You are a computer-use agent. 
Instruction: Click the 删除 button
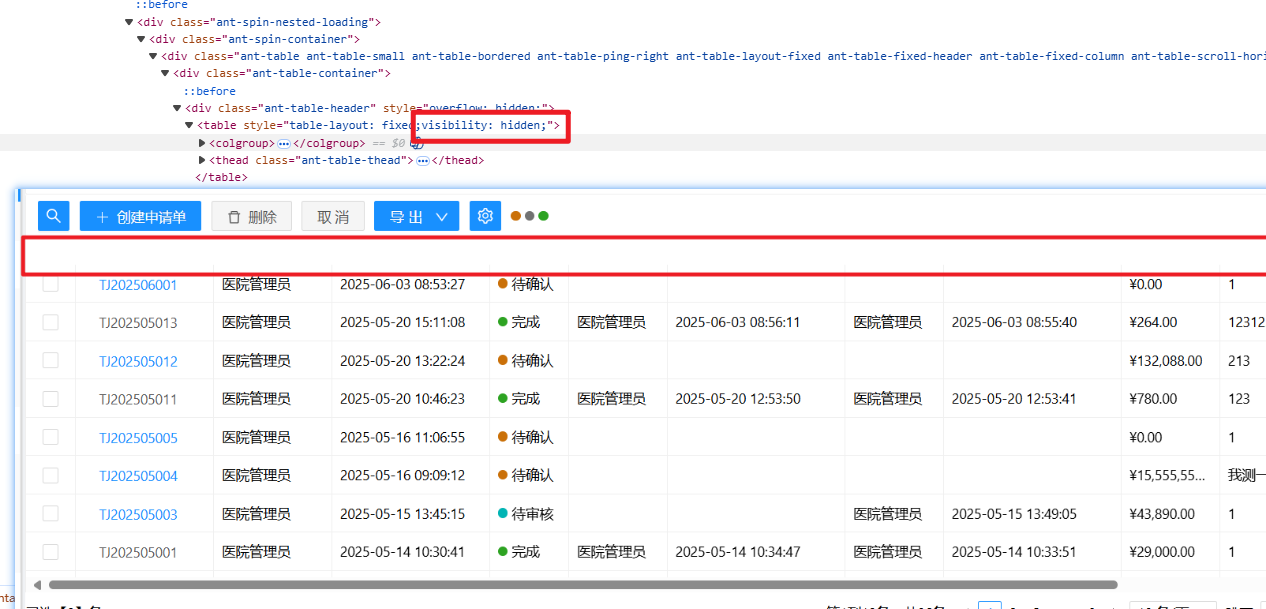pyautogui.click(x=251, y=216)
